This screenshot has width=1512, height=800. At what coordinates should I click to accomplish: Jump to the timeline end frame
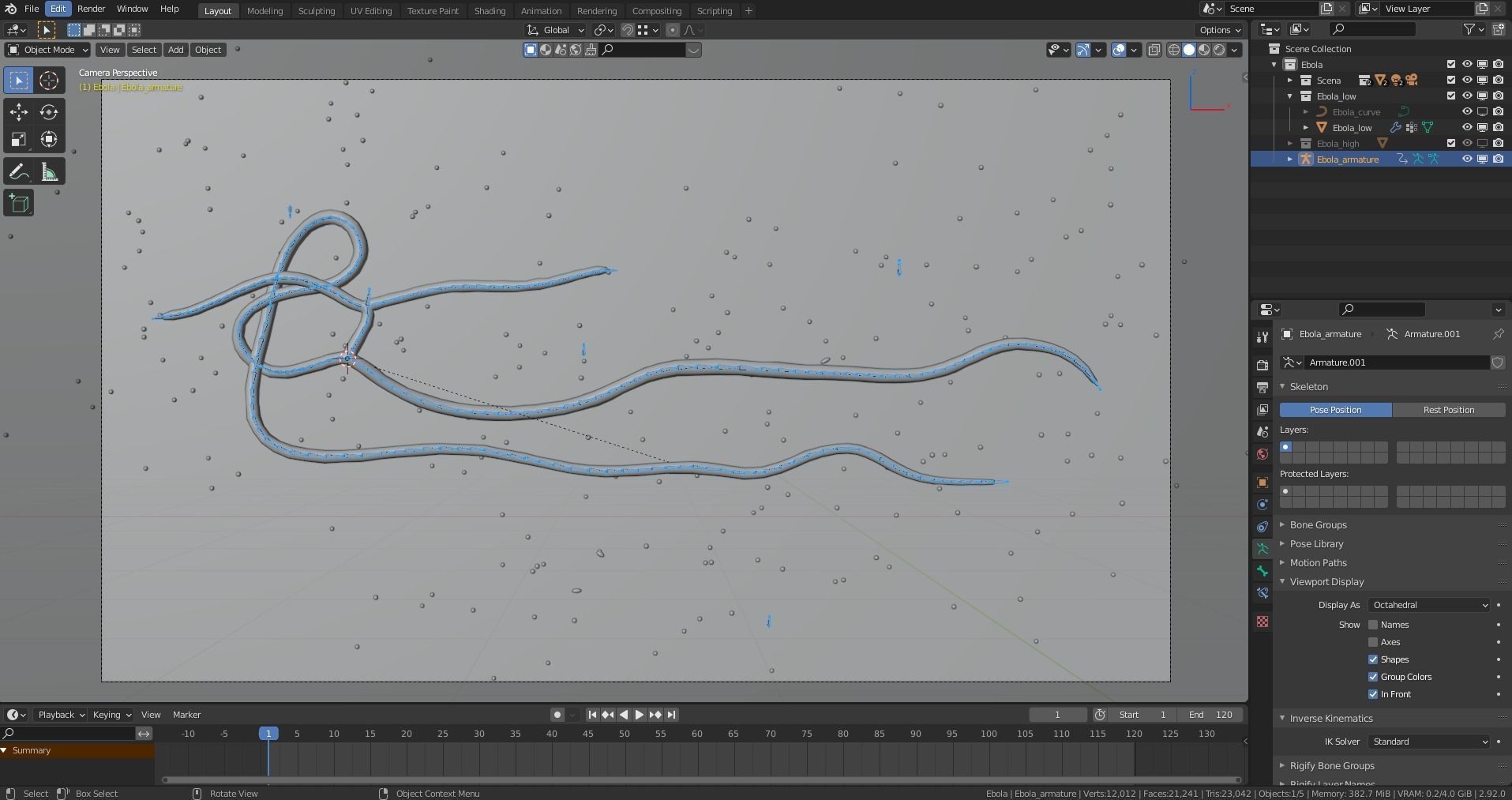pos(671,715)
